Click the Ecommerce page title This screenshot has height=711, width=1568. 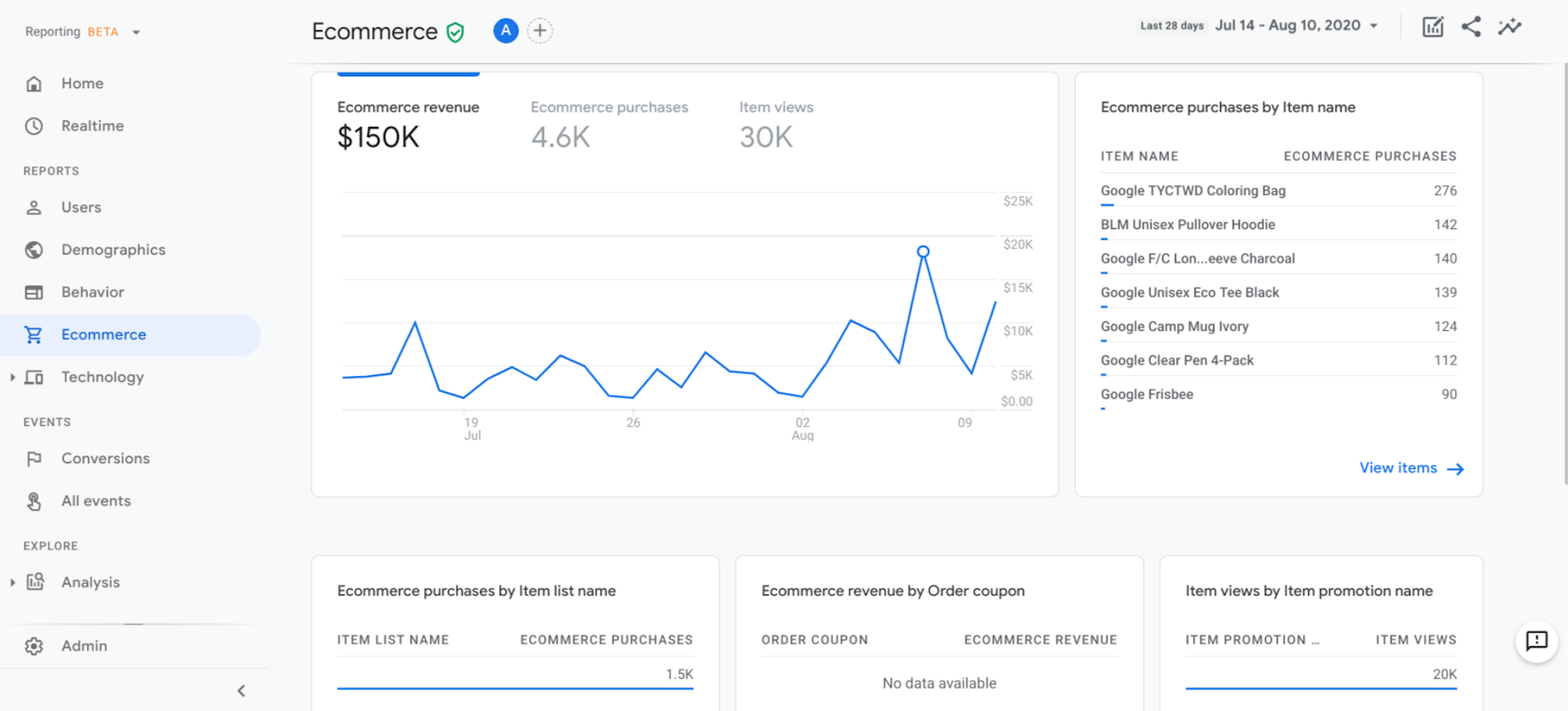point(374,31)
